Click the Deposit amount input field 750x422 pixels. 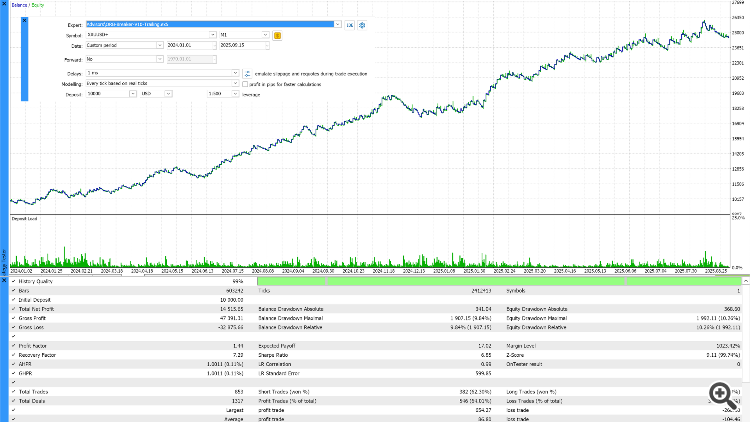point(105,93)
